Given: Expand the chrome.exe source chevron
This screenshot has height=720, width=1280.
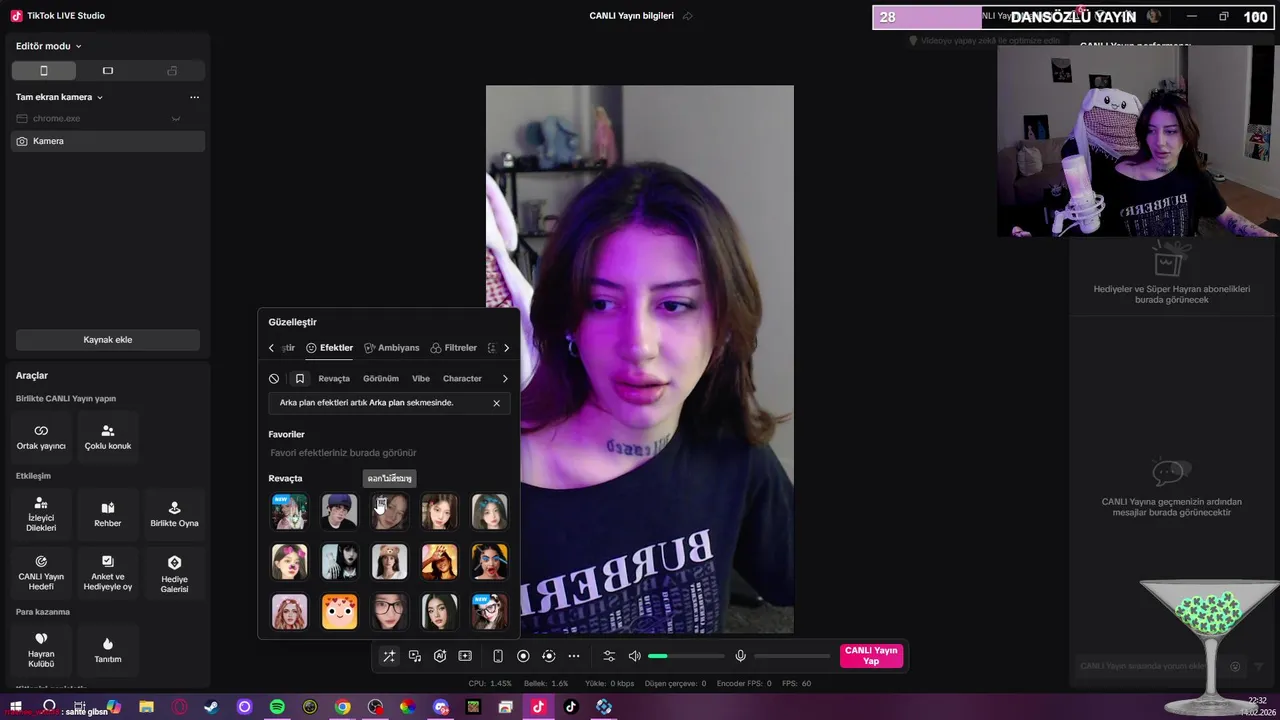Looking at the screenshot, I should [176, 119].
